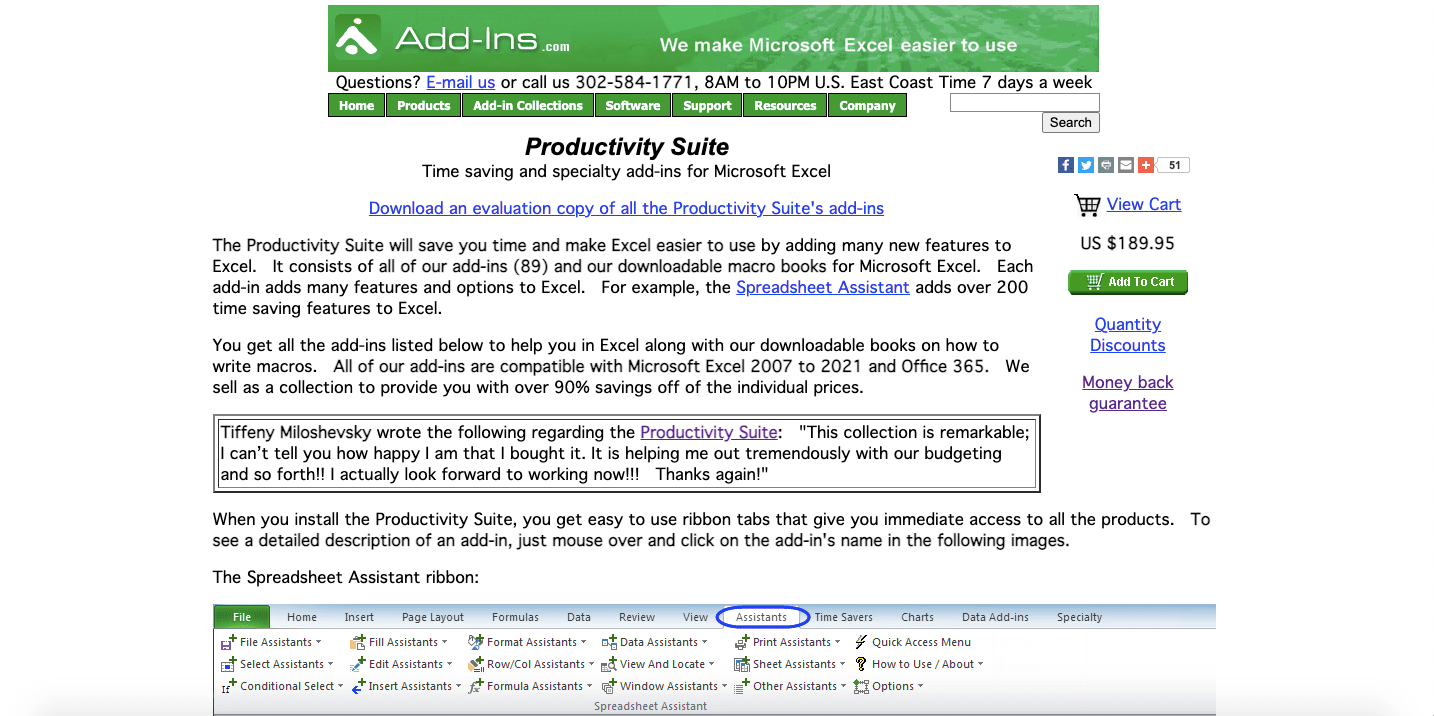Viewport: 1434px width, 716px height.
Task: Click the green Add To Cart button
Action: point(1128,282)
